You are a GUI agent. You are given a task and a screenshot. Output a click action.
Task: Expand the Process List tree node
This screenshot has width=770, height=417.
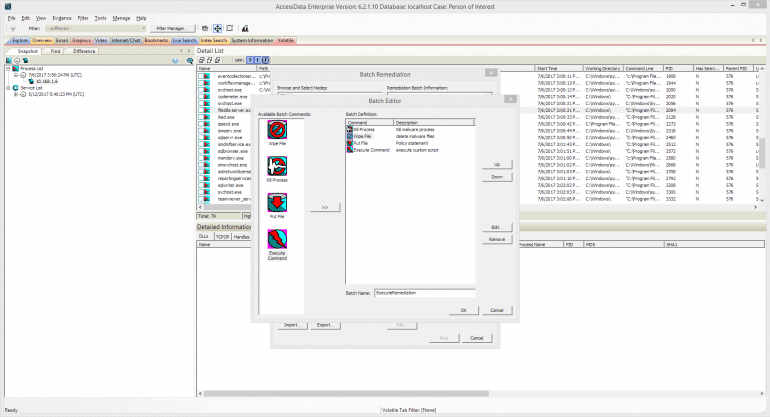(x=8, y=68)
